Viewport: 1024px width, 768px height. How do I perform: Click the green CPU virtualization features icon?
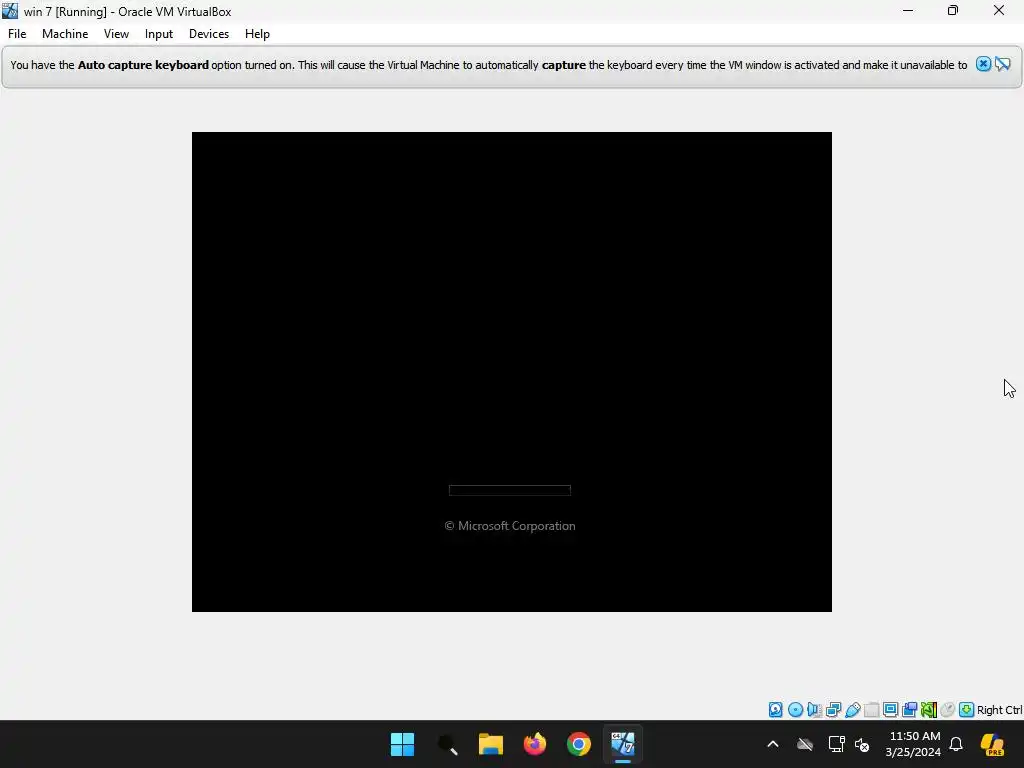coord(929,709)
